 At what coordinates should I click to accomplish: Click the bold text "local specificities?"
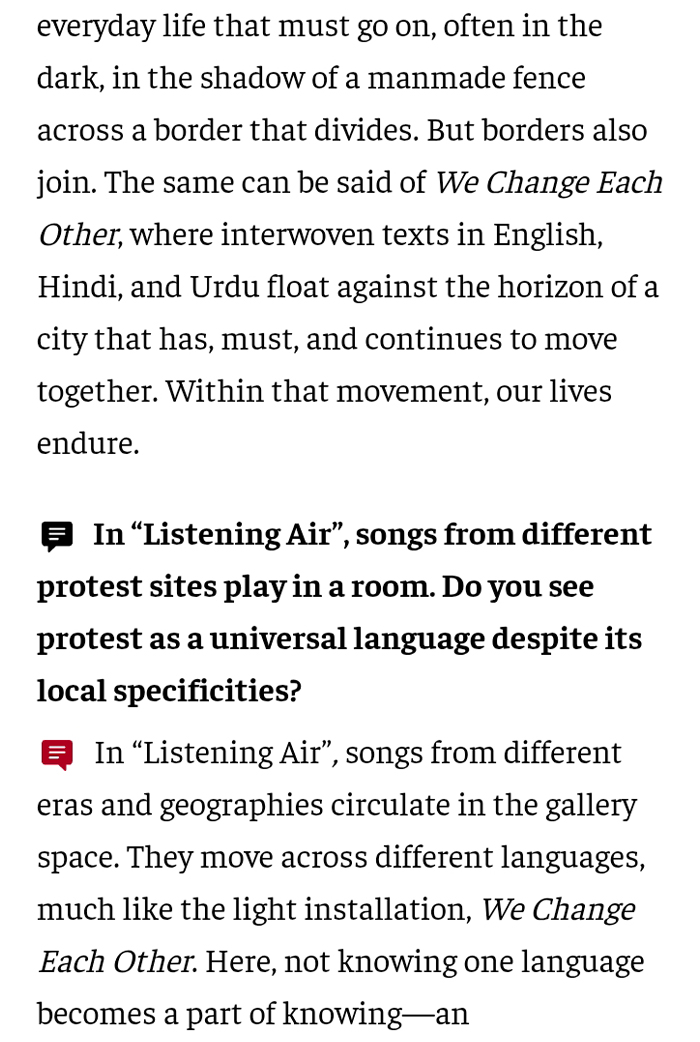tap(169, 691)
